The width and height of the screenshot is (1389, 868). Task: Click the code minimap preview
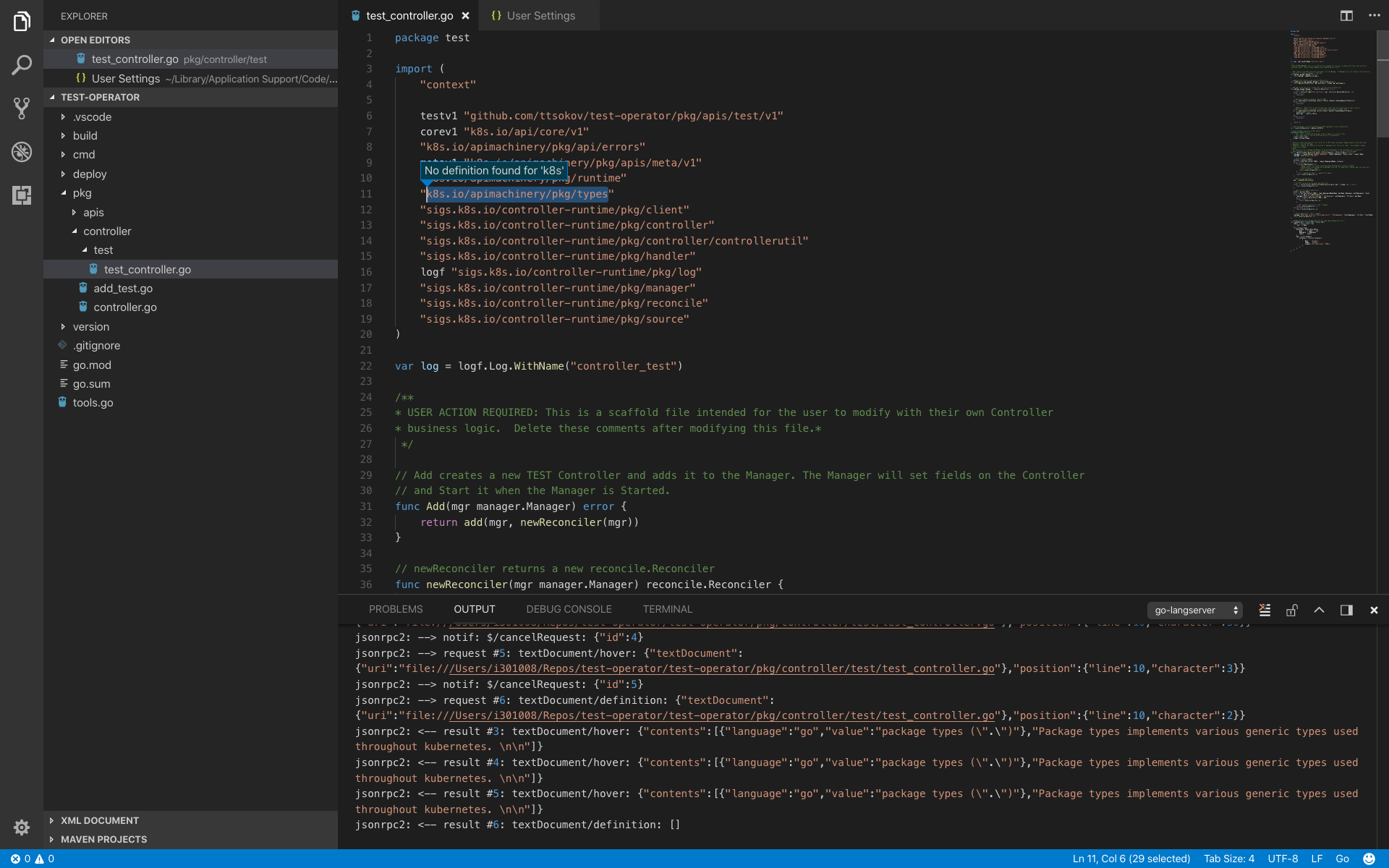[x=1331, y=141]
